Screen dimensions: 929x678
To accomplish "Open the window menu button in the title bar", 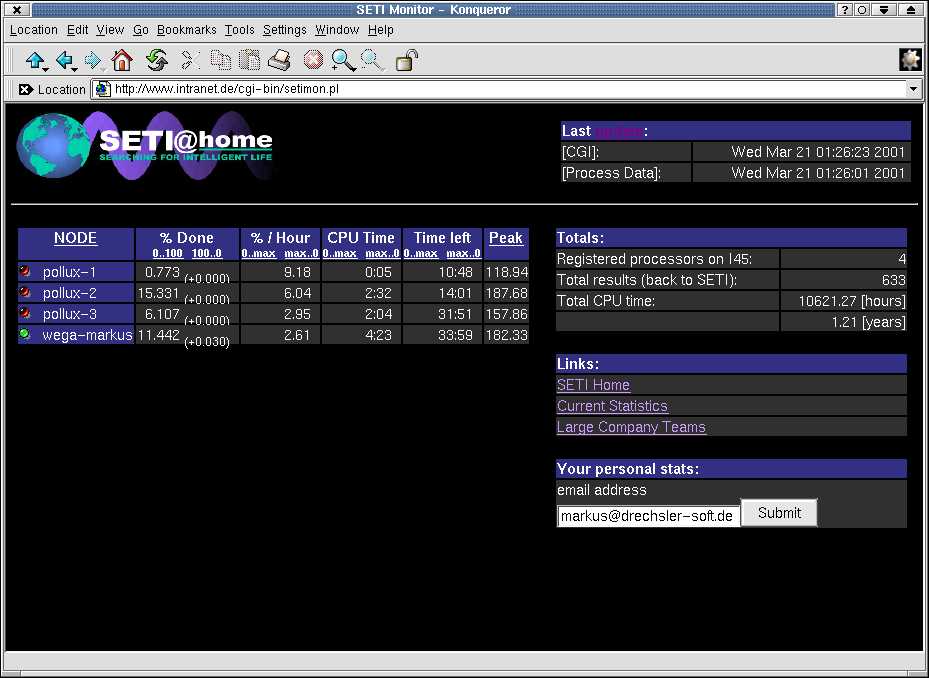I will [x=18, y=9].
